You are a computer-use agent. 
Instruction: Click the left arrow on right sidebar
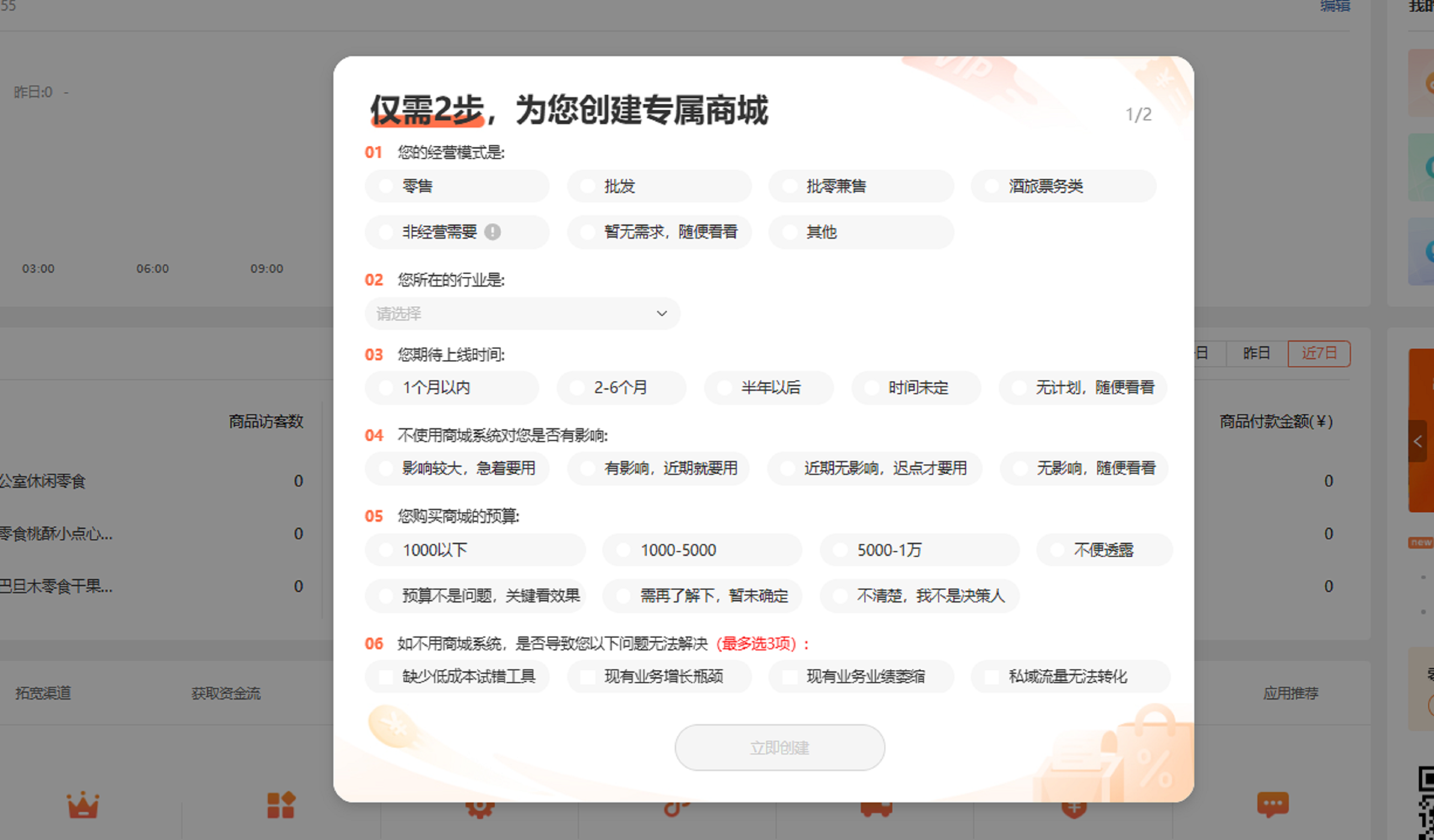click(x=1417, y=441)
